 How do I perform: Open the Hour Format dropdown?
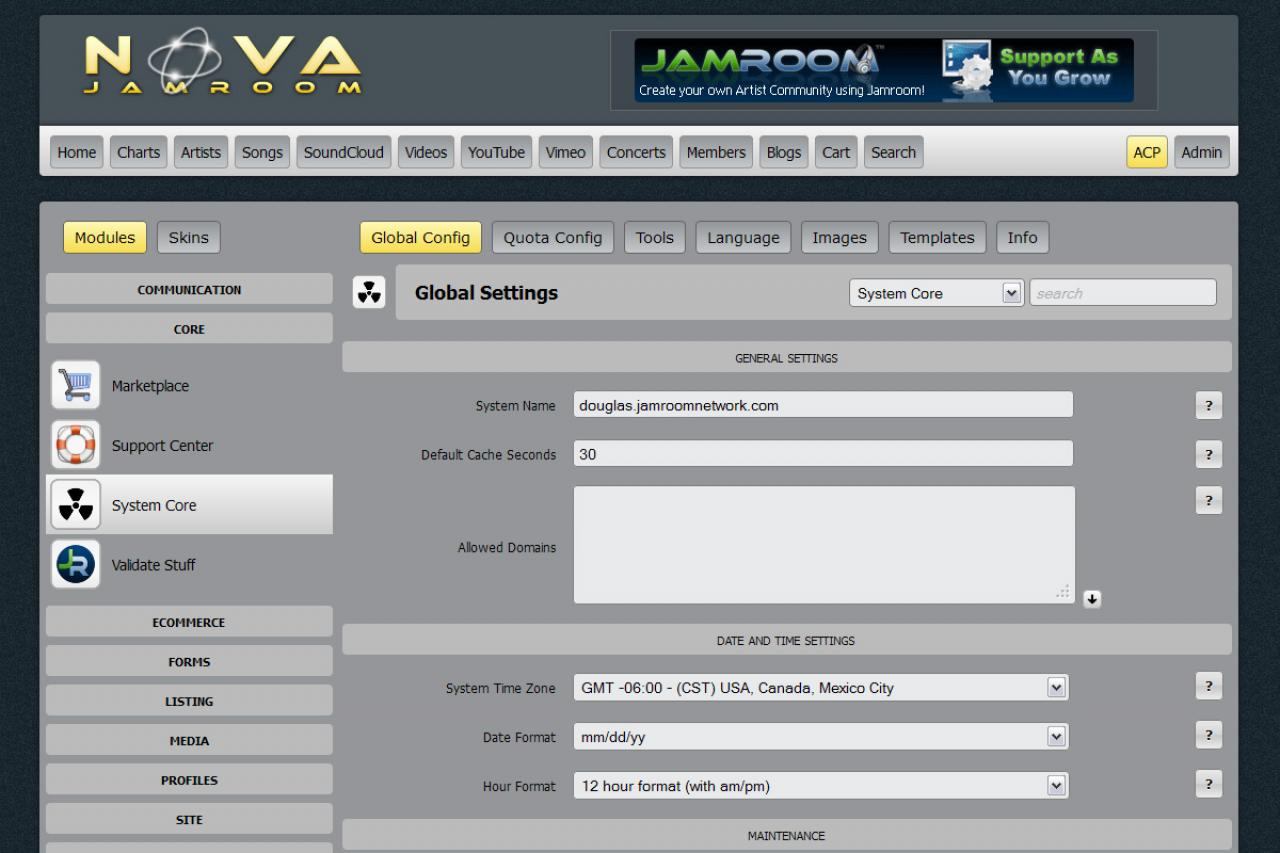(821, 785)
